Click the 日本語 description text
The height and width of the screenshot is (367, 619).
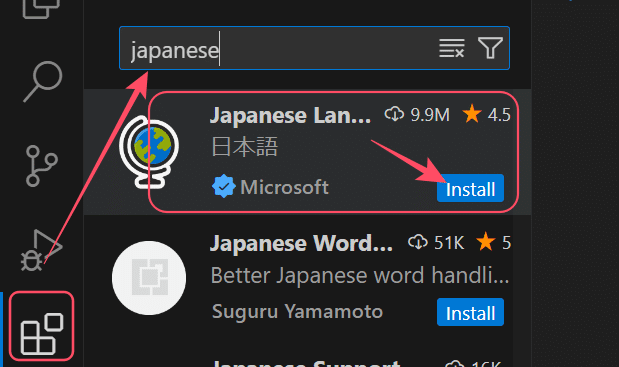[x=245, y=146]
